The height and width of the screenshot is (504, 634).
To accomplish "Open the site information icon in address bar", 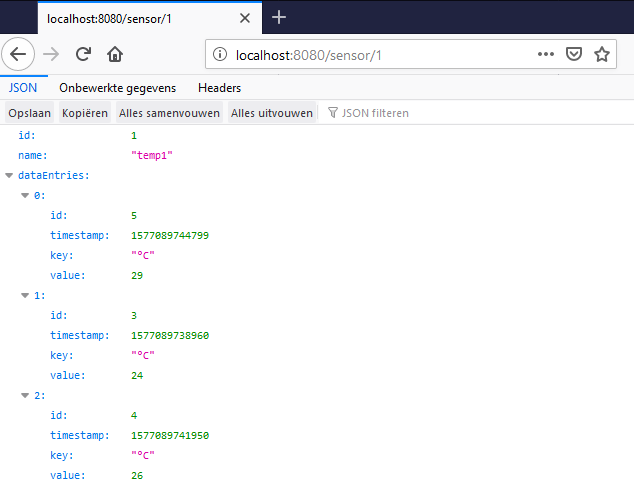I will (220, 54).
